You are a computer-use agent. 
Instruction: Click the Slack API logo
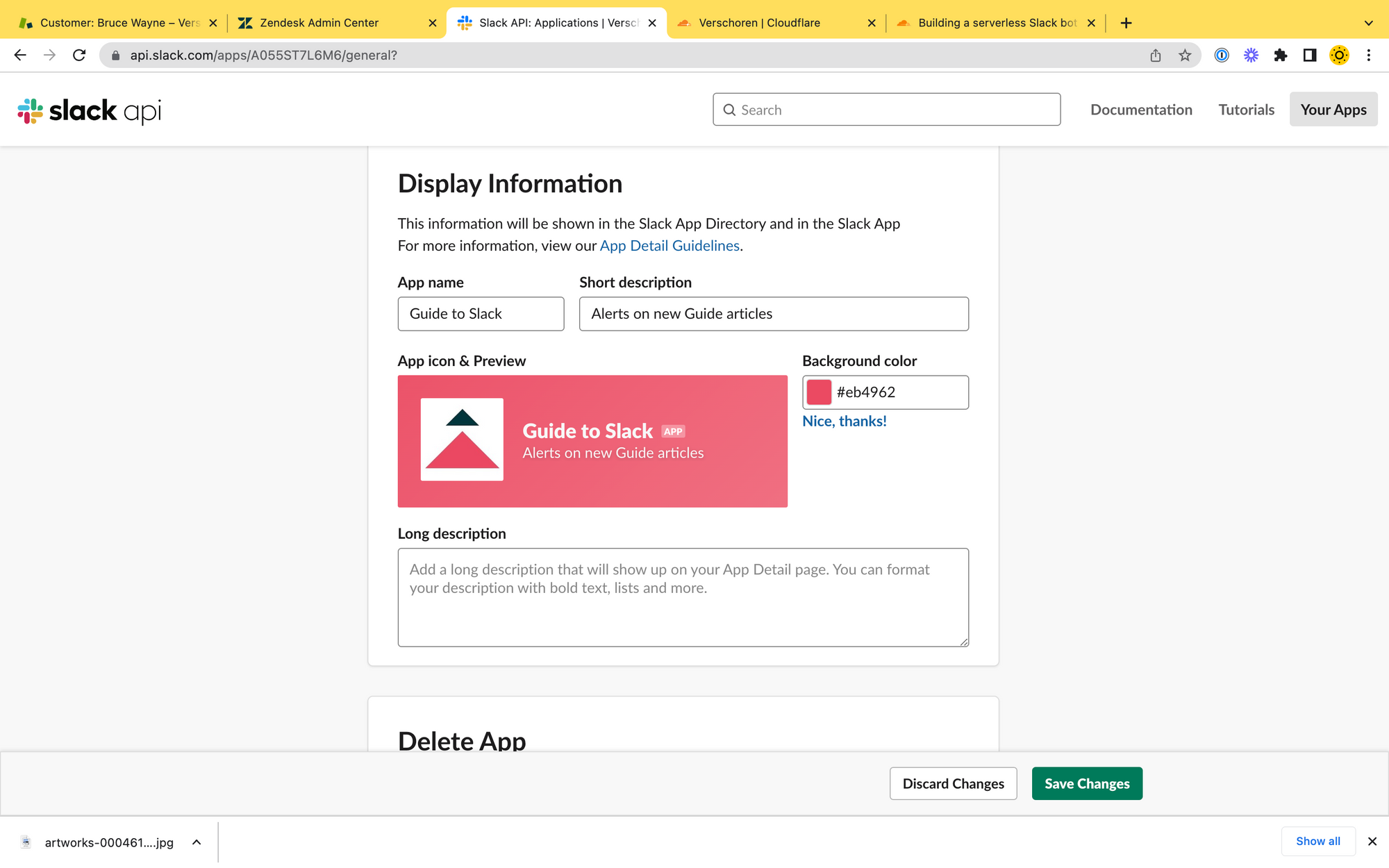click(x=89, y=110)
